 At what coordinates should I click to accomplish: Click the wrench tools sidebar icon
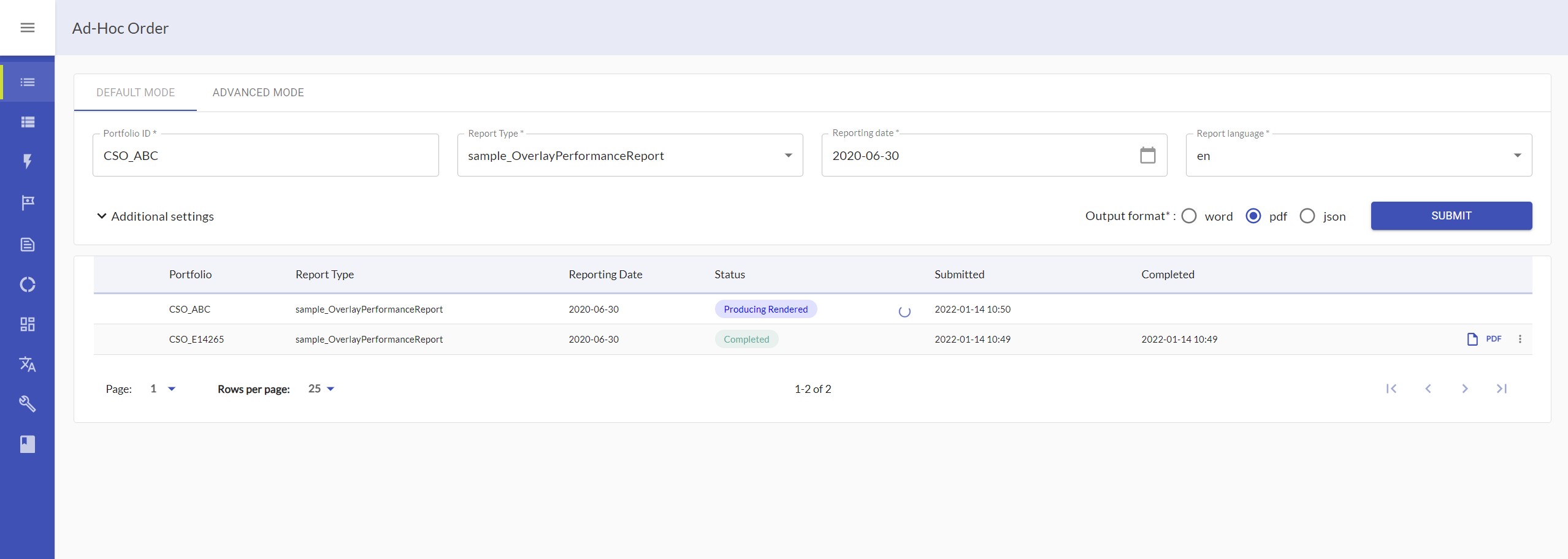[x=28, y=403]
